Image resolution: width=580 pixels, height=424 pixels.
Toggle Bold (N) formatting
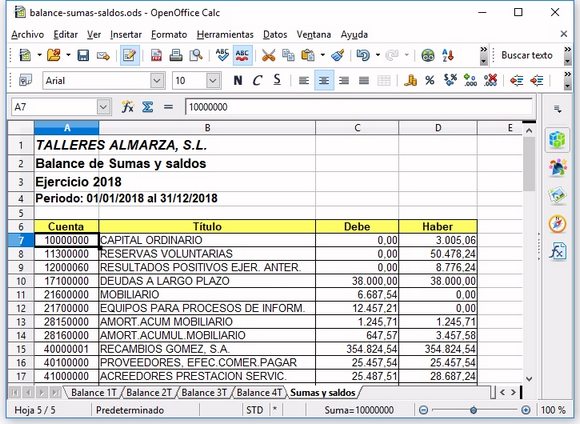point(238,80)
